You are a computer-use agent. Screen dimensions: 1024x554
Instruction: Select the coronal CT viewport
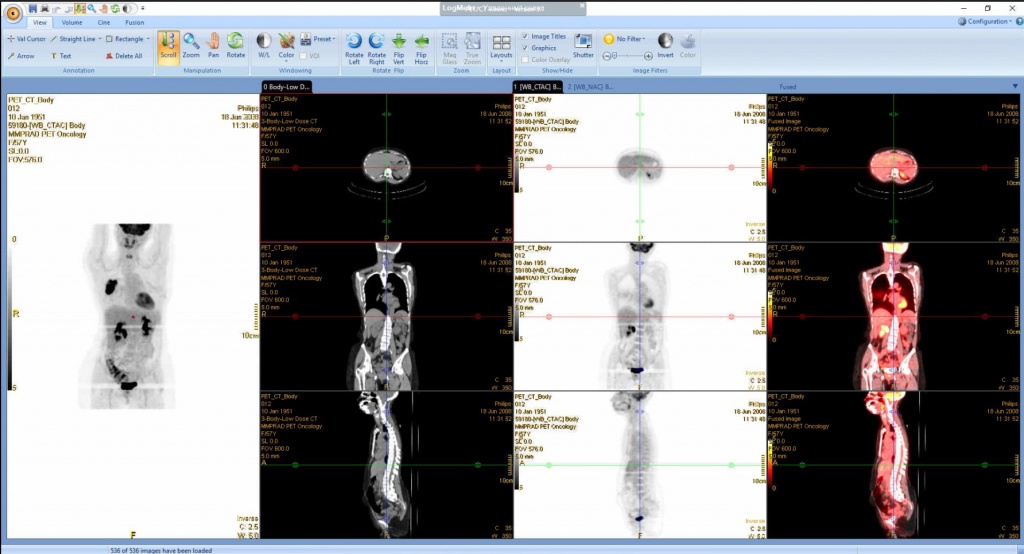[x=387, y=317]
